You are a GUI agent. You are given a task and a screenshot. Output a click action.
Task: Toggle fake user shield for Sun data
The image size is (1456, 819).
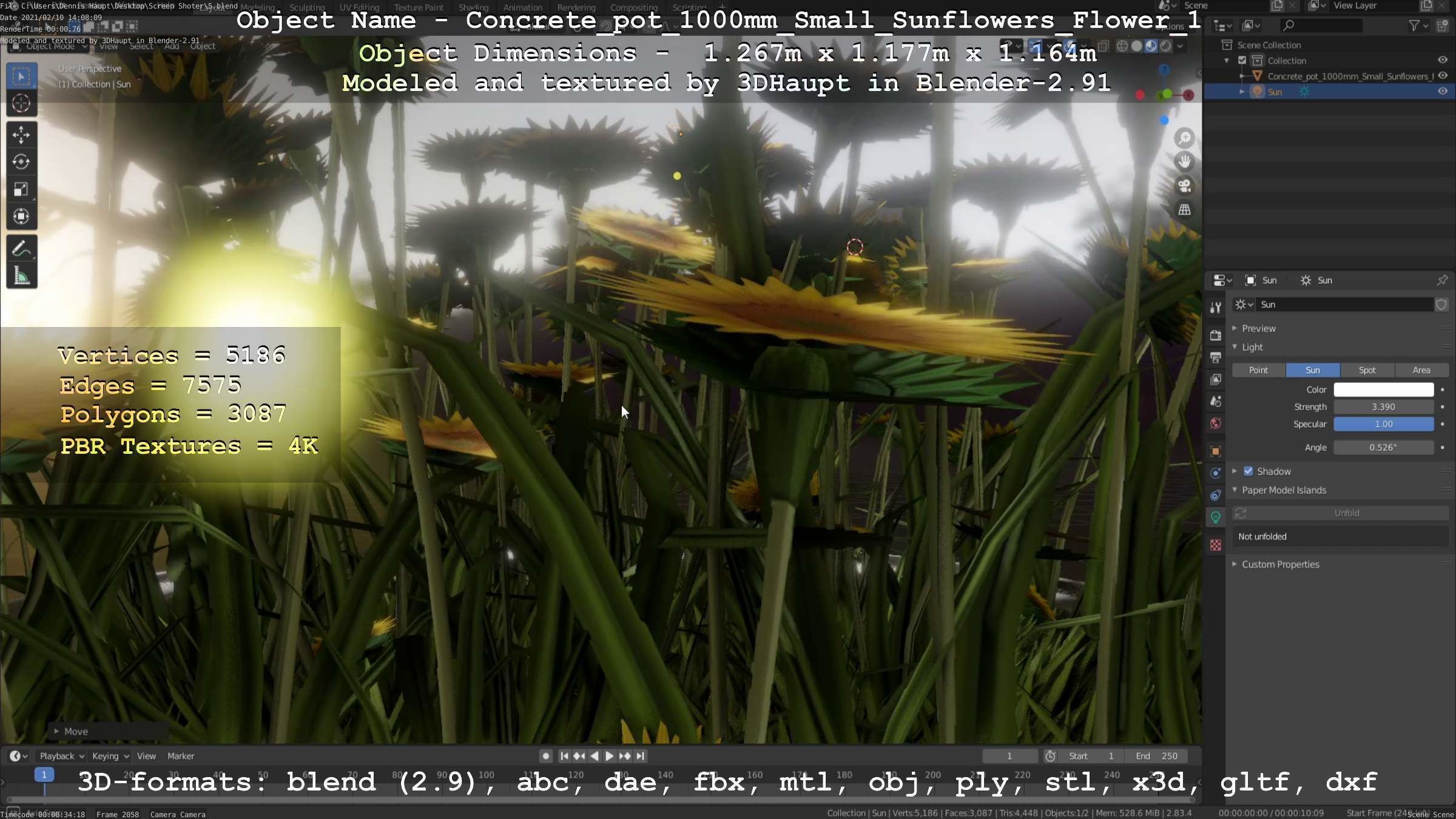pyautogui.click(x=1441, y=305)
